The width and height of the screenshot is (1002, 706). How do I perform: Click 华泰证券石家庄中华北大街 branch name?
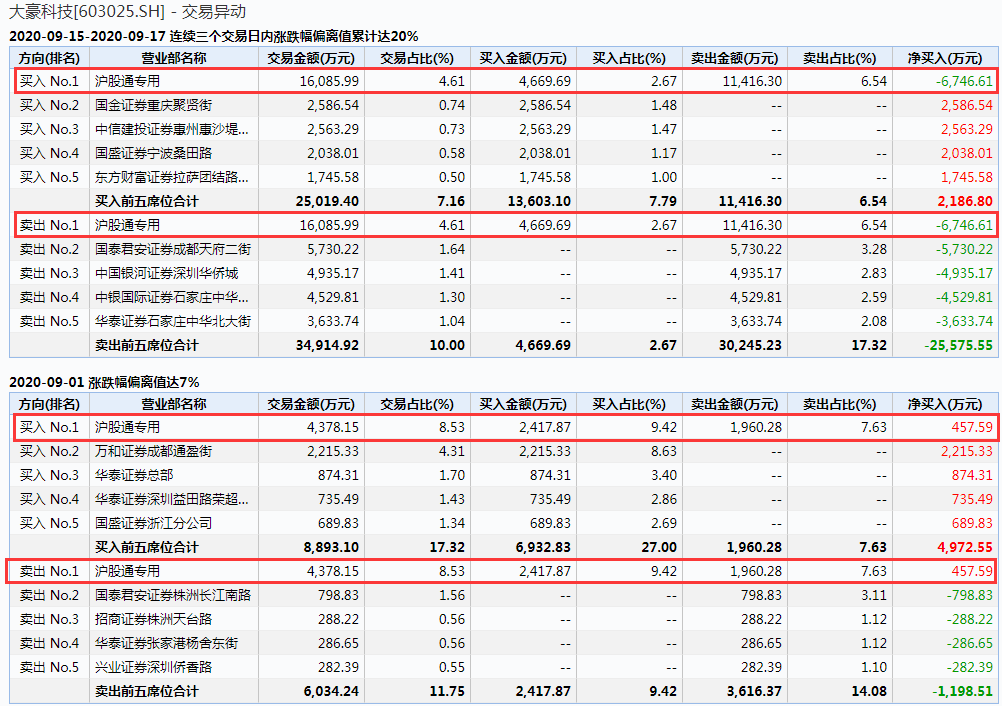tap(173, 321)
